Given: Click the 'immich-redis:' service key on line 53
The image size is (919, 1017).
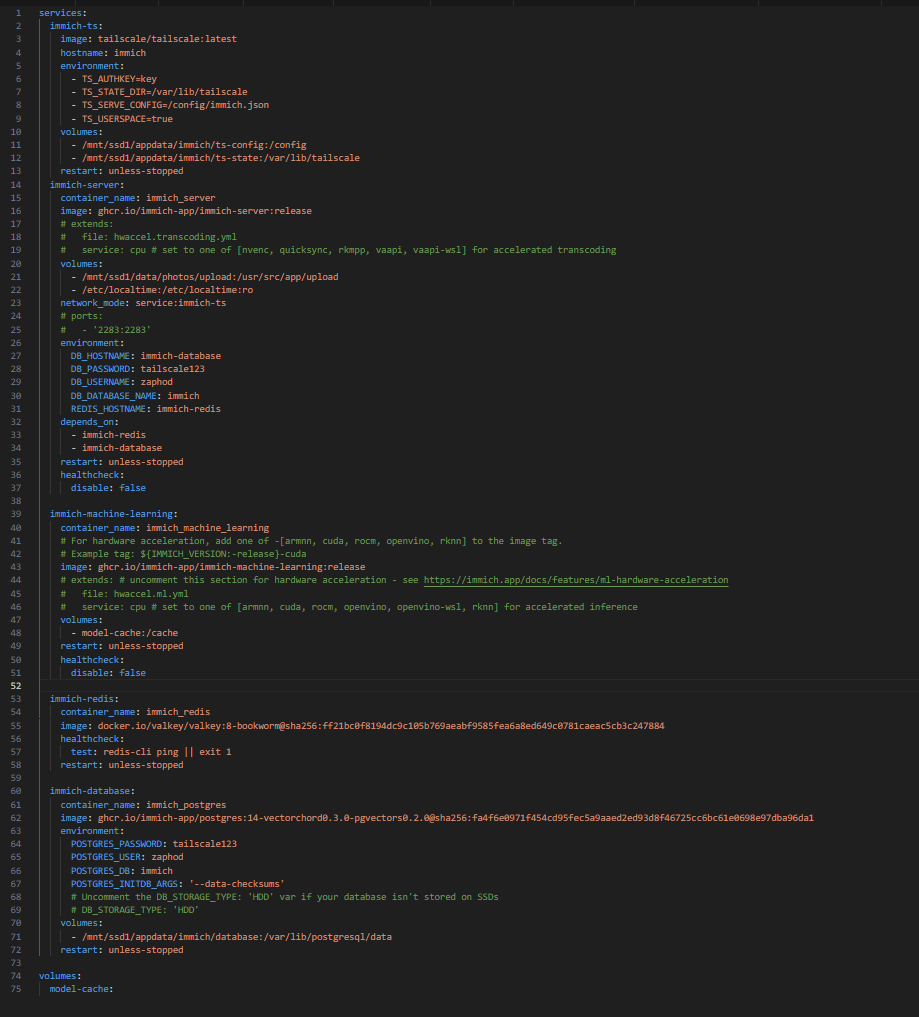Looking at the screenshot, I should pos(84,699).
